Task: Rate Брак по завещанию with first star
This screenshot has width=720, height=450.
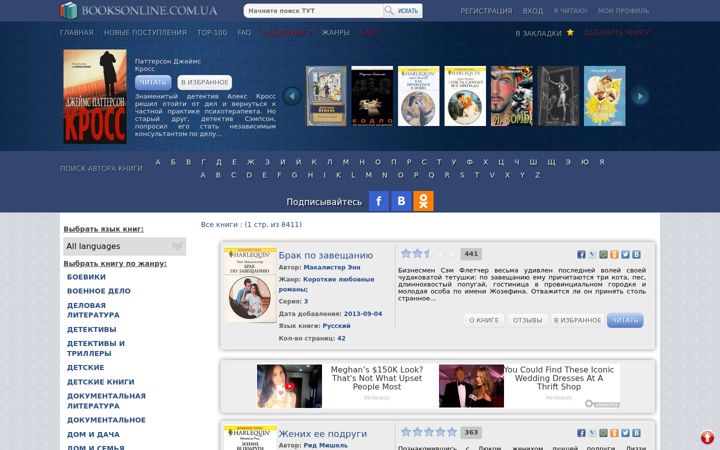Action: 405,253
